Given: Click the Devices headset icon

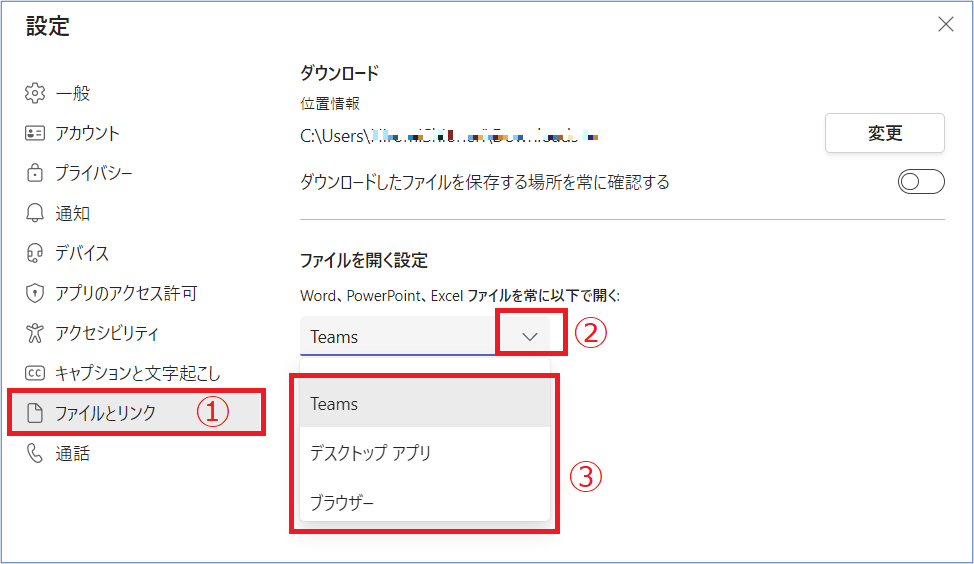Looking at the screenshot, I should coord(35,253).
